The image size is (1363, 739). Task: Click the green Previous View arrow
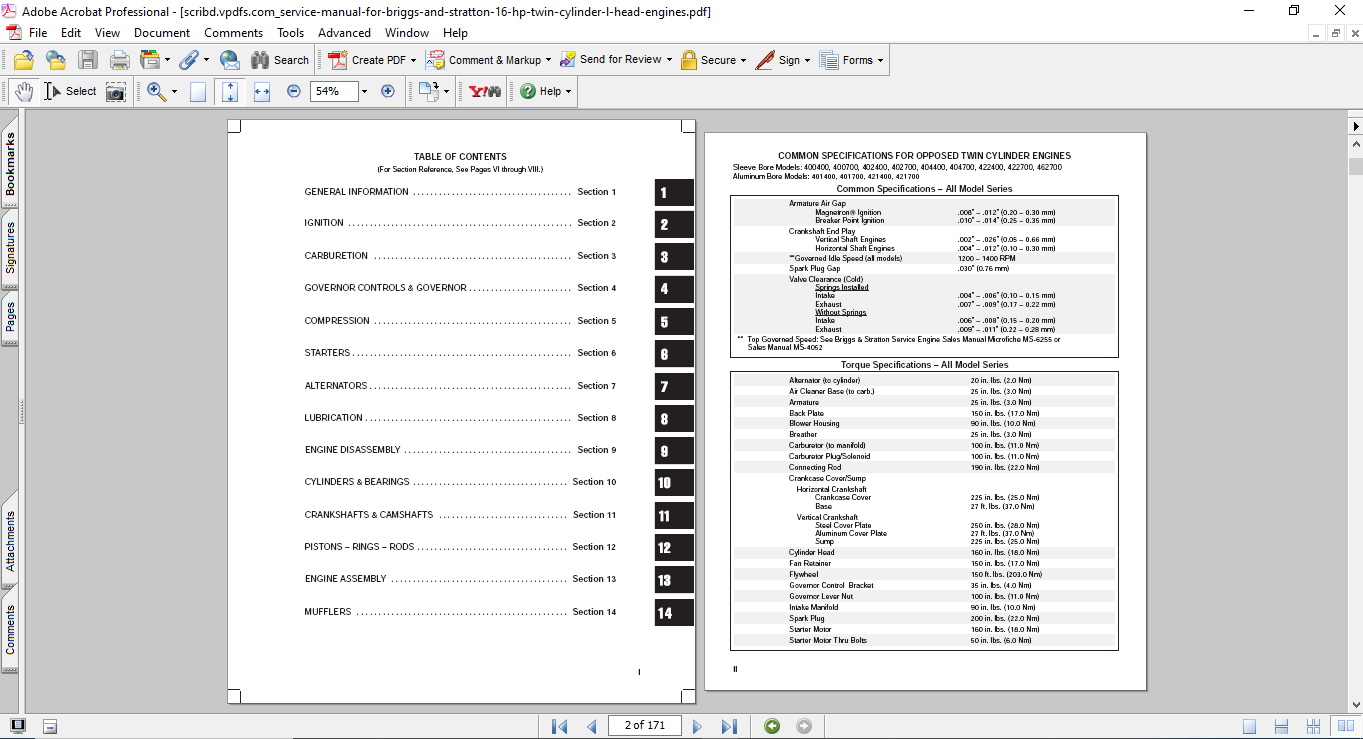[772, 726]
